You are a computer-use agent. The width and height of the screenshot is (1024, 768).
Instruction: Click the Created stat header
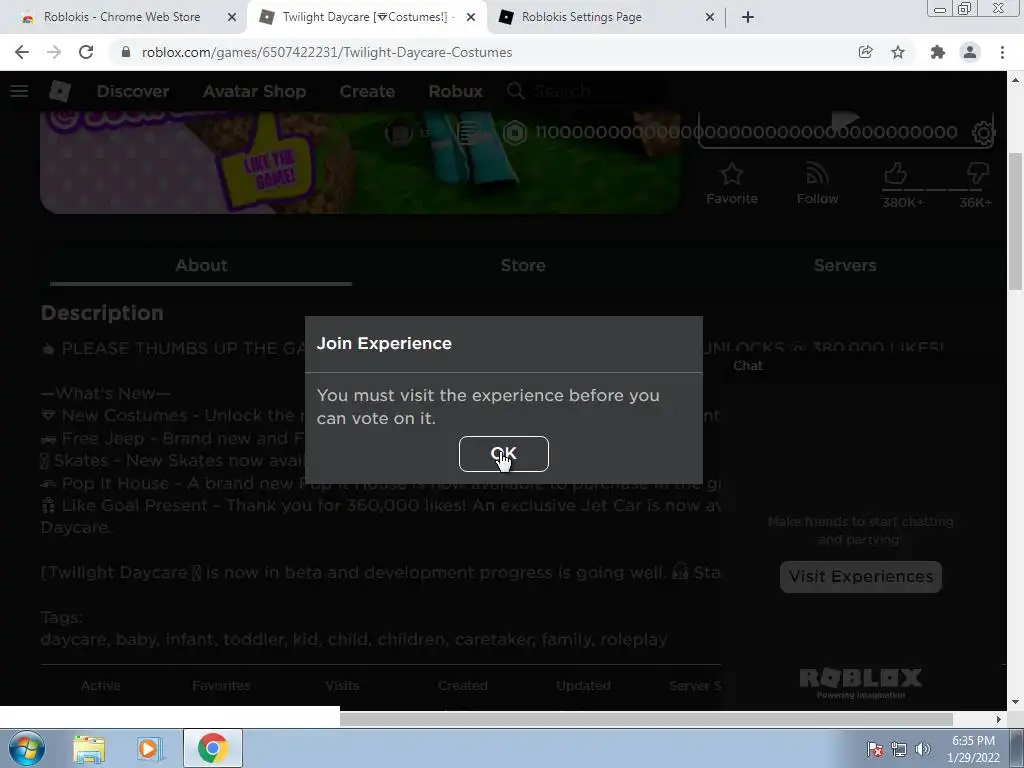(x=462, y=686)
